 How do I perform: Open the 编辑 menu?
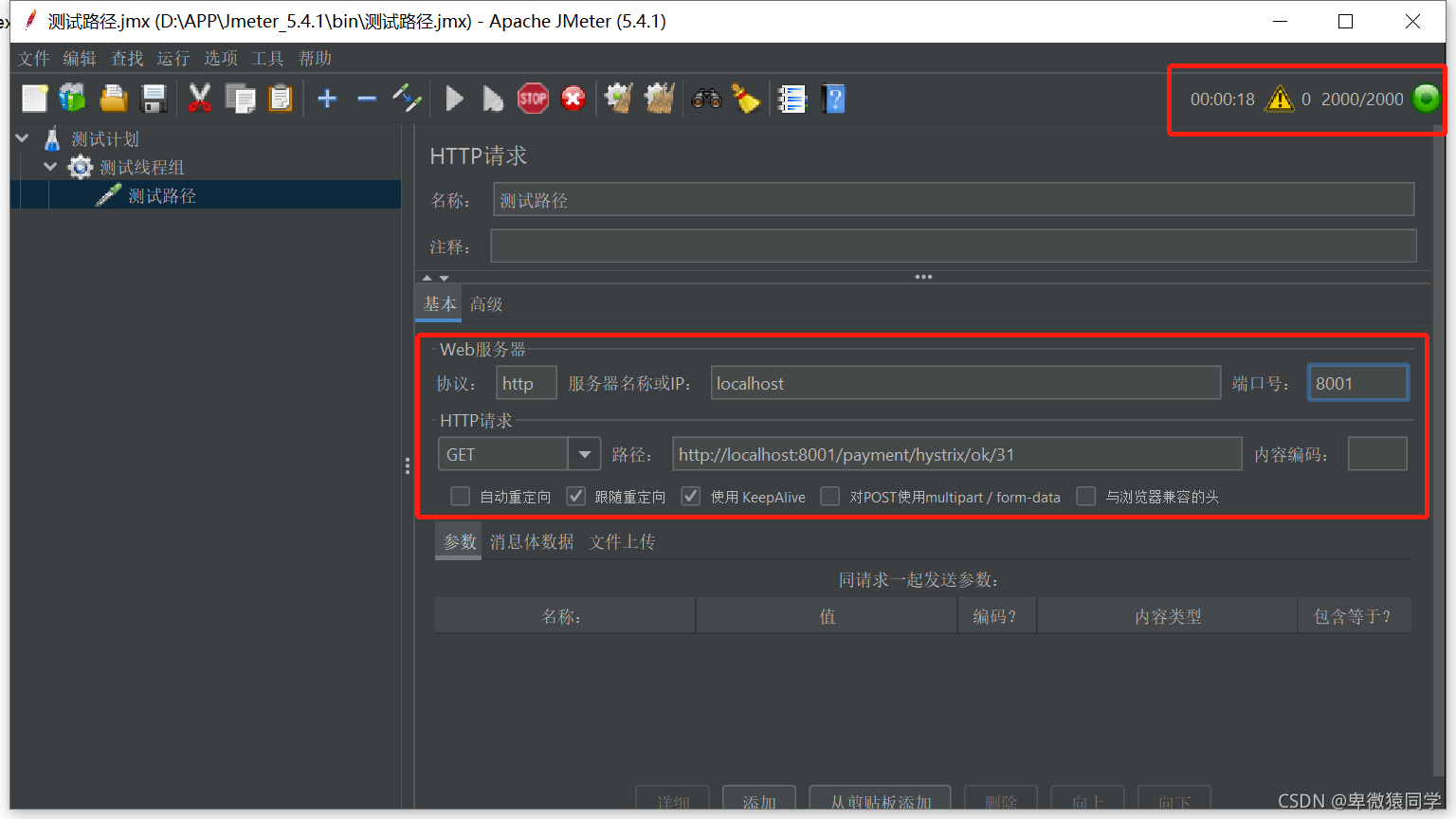click(80, 59)
